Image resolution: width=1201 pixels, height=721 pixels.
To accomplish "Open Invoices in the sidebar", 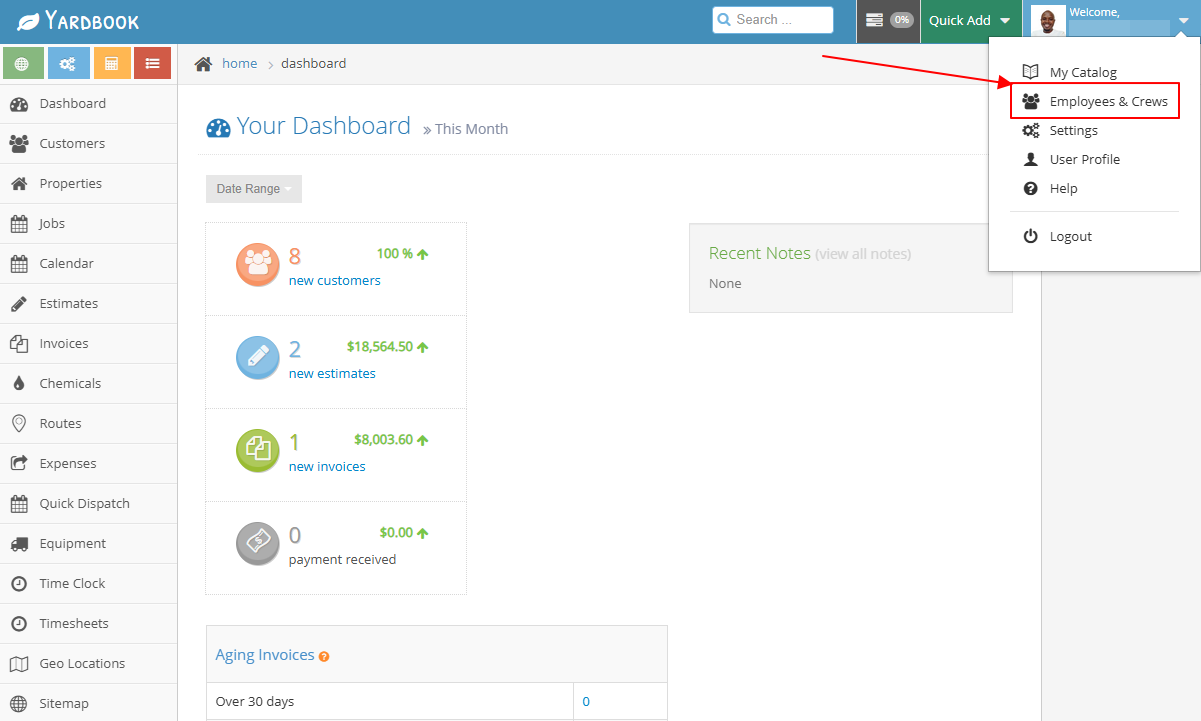I will pyautogui.click(x=88, y=343).
